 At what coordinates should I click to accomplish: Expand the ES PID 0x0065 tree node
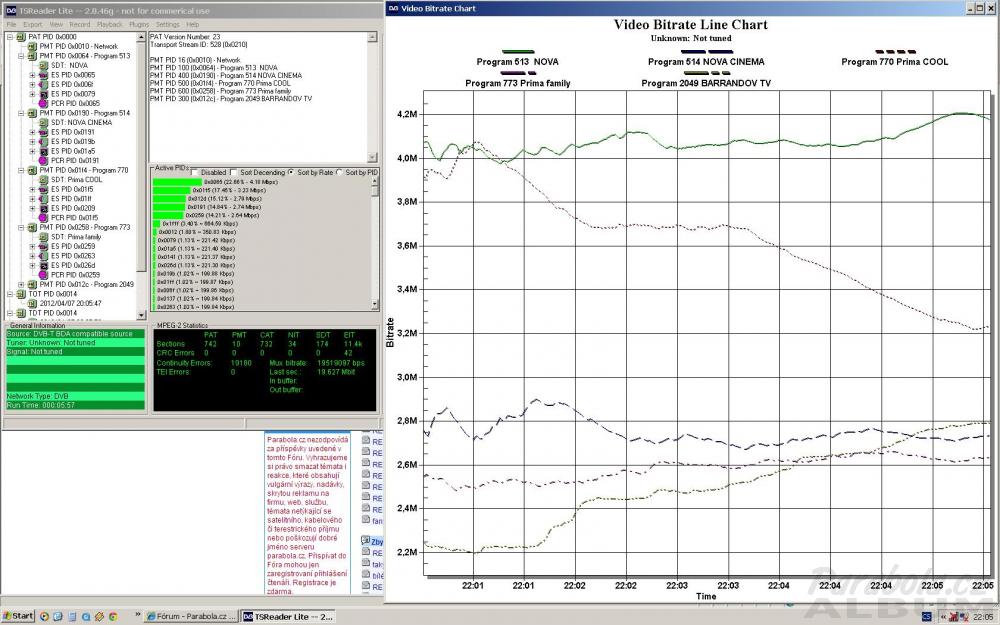click(32, 75)
